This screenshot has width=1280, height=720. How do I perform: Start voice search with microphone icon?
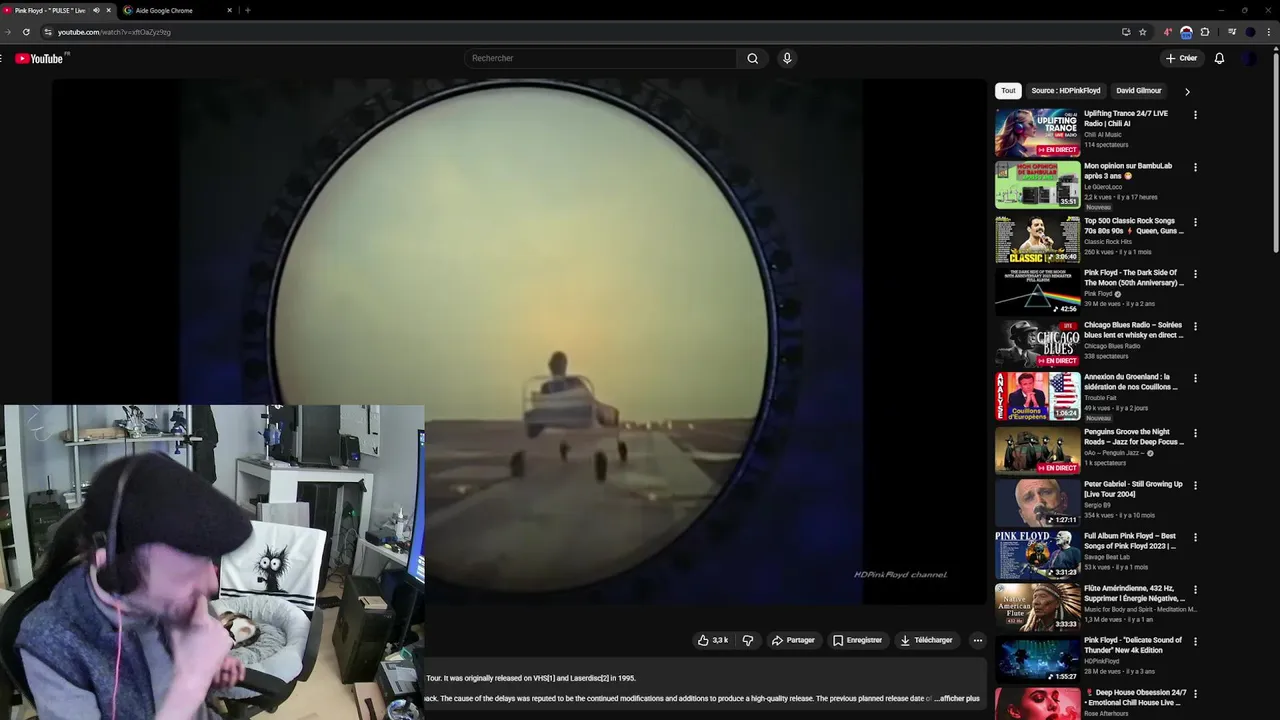787,58
